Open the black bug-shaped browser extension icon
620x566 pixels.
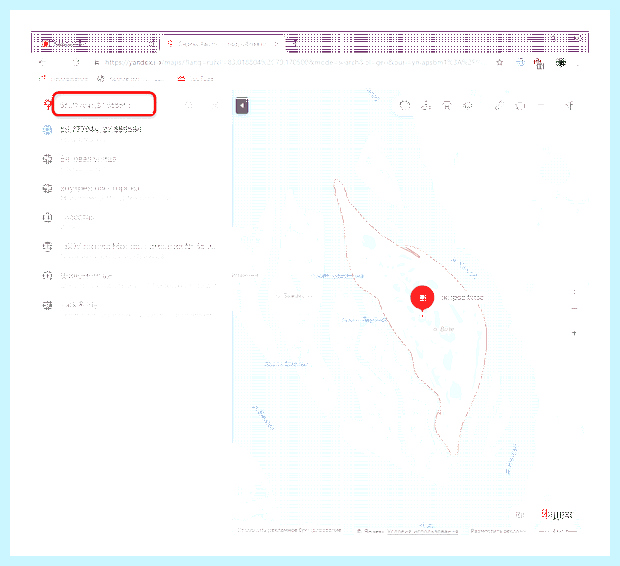click(561, 62)
